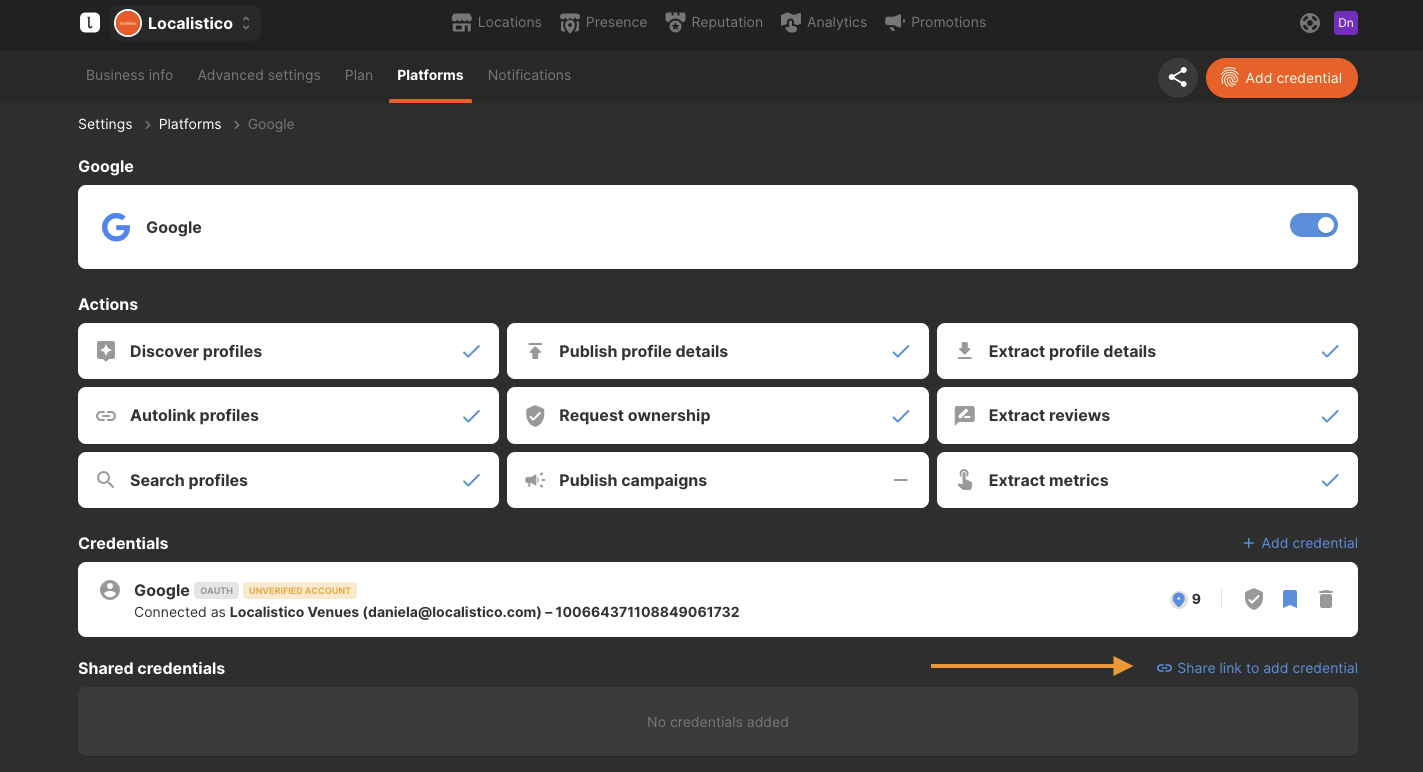Click the credential's blue bookmark icon
The height and width of the screenshot is (772, 1423).
pos(1290,599)
